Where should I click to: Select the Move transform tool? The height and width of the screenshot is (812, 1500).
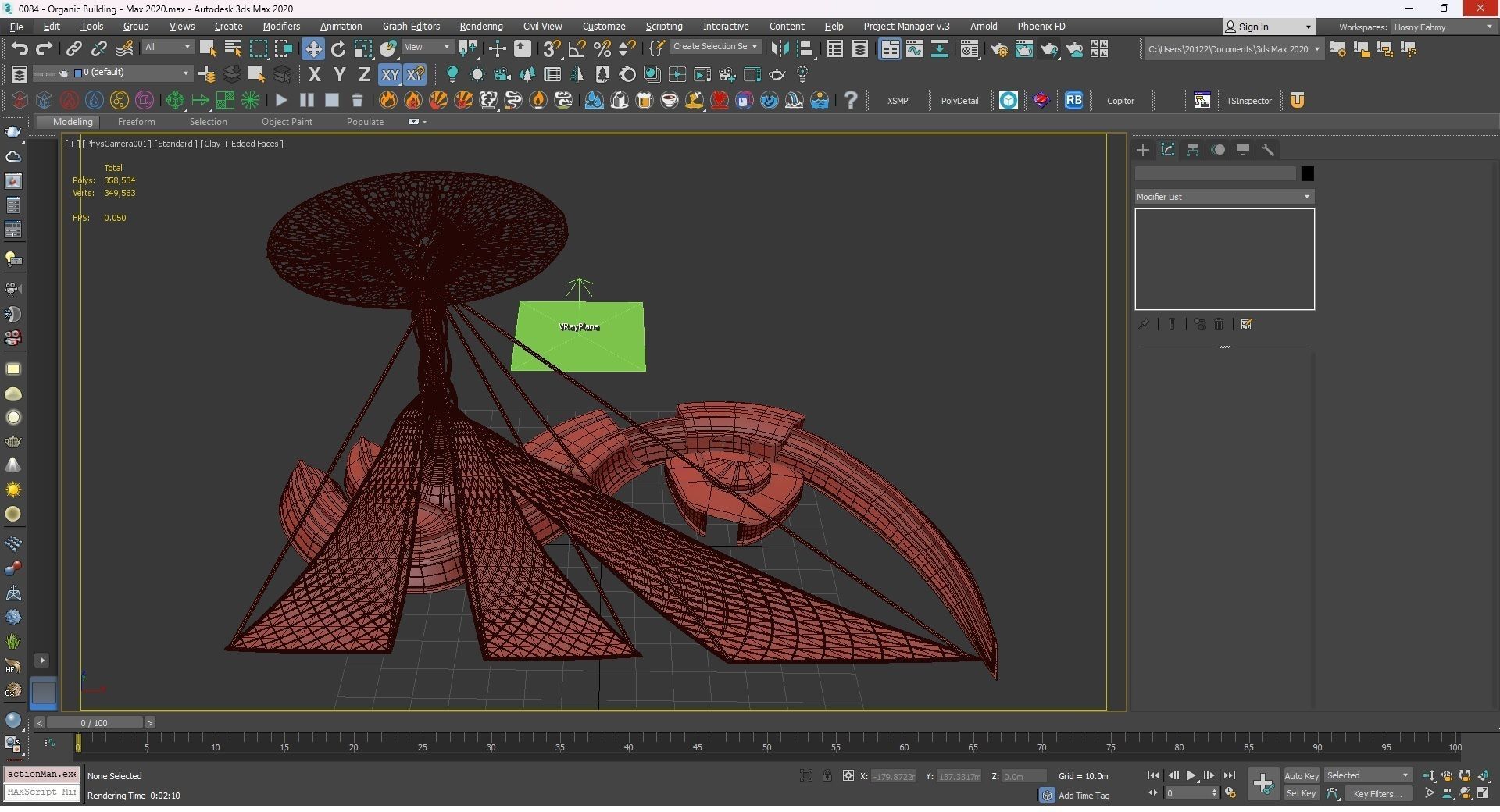point(312,49)
